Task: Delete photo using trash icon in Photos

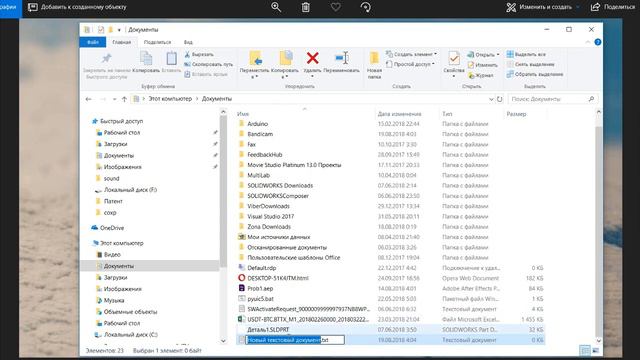Action: click(305, 7)
